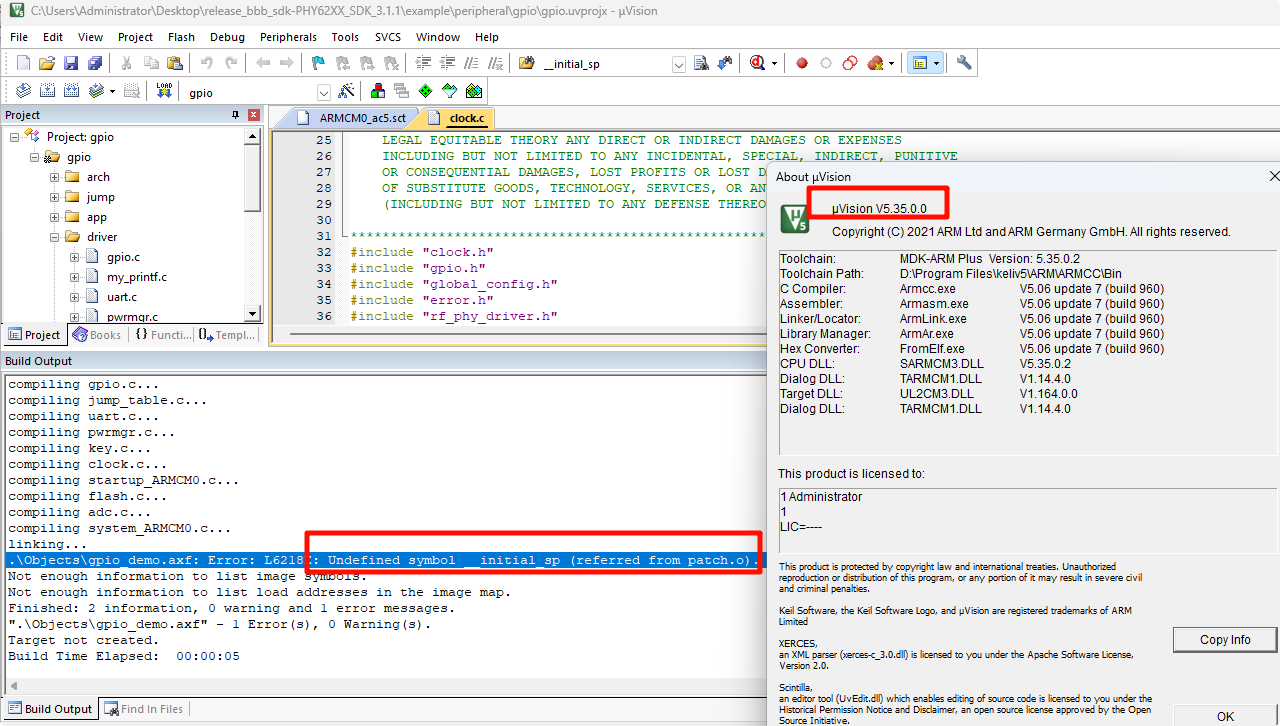Click Project panel vertical scrollbar

click(x=253, y=225)
